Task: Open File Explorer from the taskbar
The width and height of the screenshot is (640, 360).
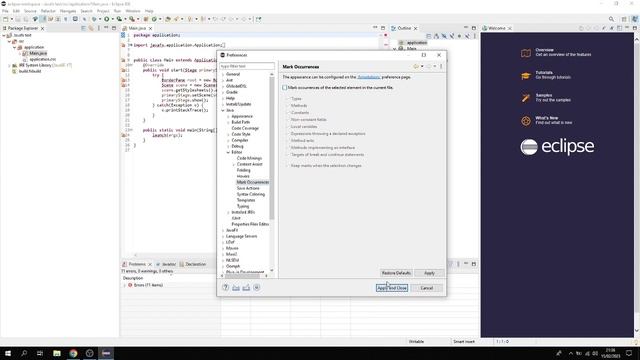Action: point(57,353)
